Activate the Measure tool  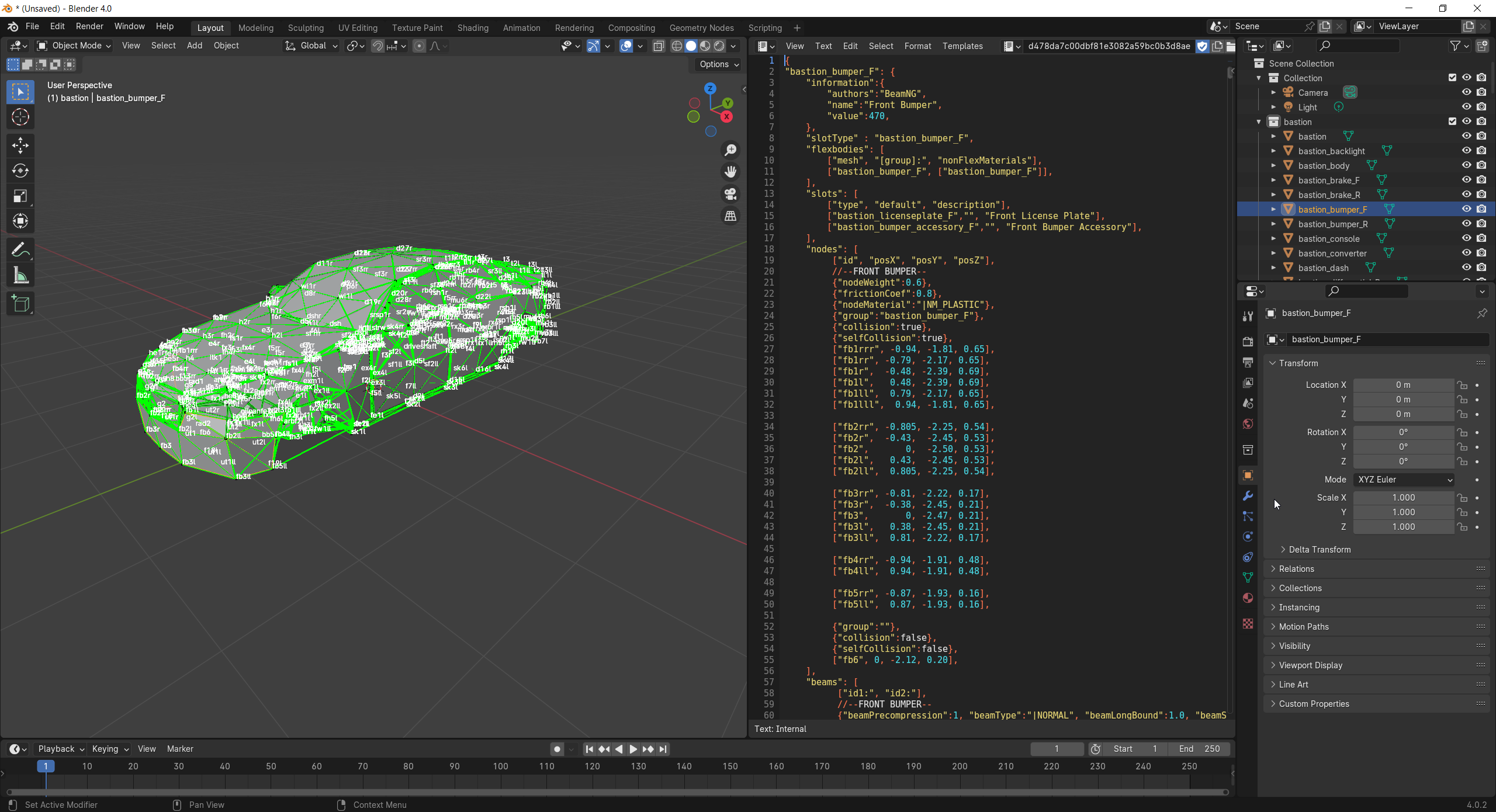[20, 276]
